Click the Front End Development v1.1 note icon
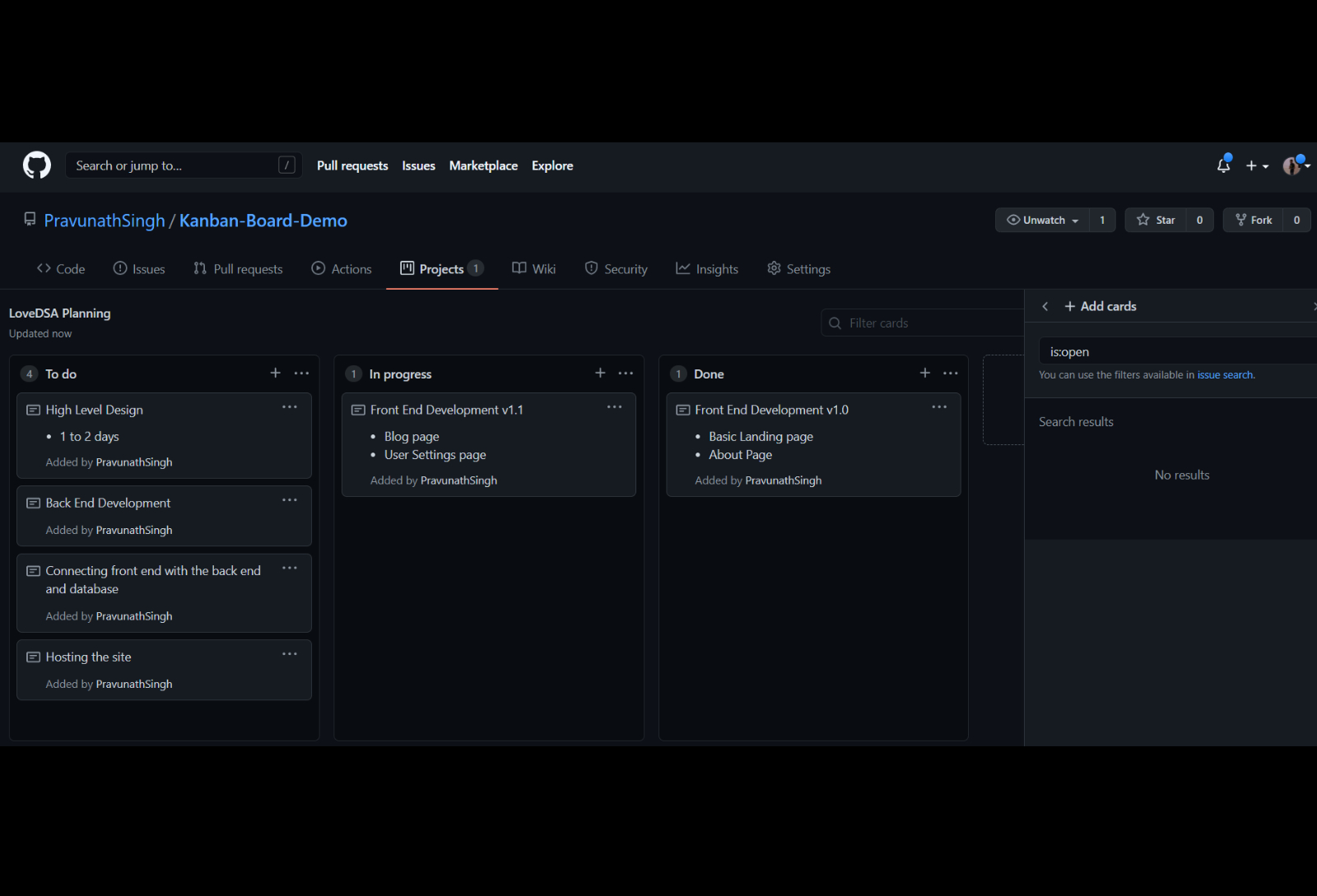Viewport: 1317px width, 896px height. (358, 410)
